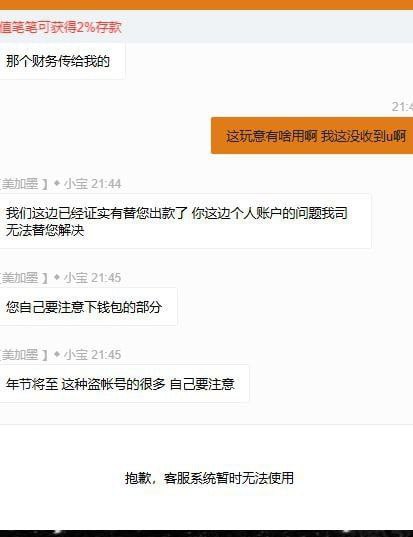Tap the red 可获得2%存款 promo banner
Image resolution: width=413 pixels, height=537 pixels.
[x=61, y=27]
